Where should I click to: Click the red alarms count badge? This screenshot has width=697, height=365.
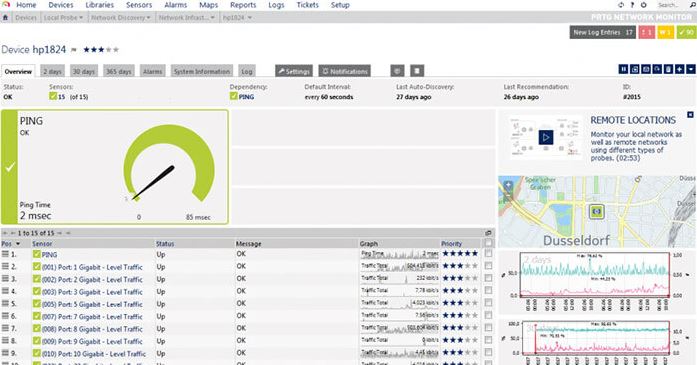pos(647,32)
